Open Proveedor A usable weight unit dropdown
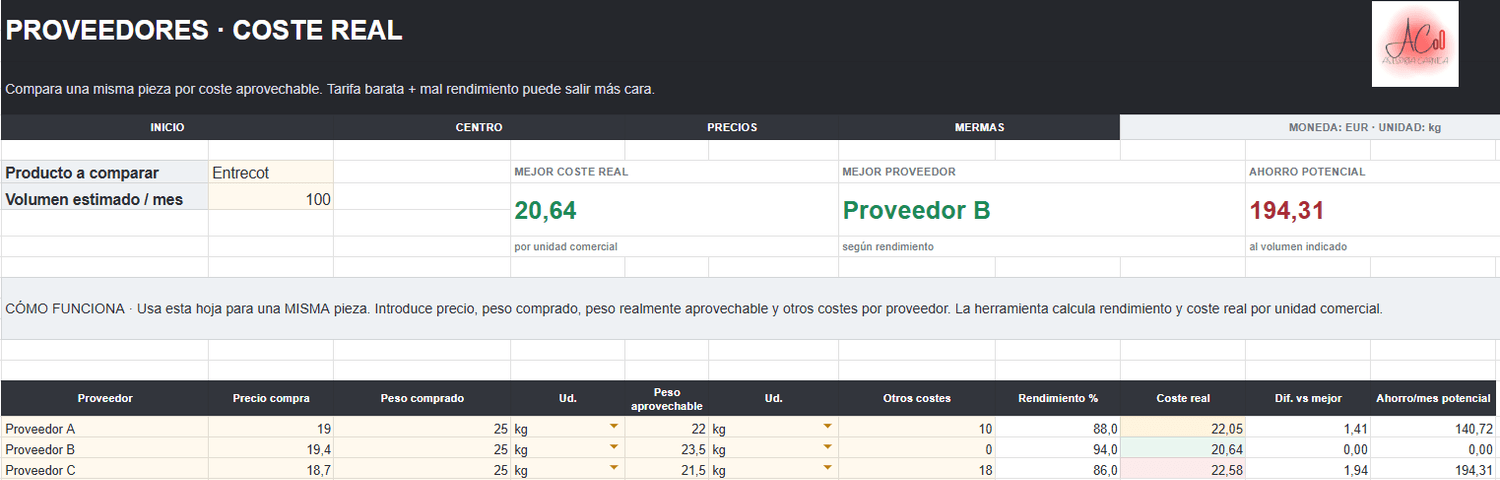 pos(827,428)
